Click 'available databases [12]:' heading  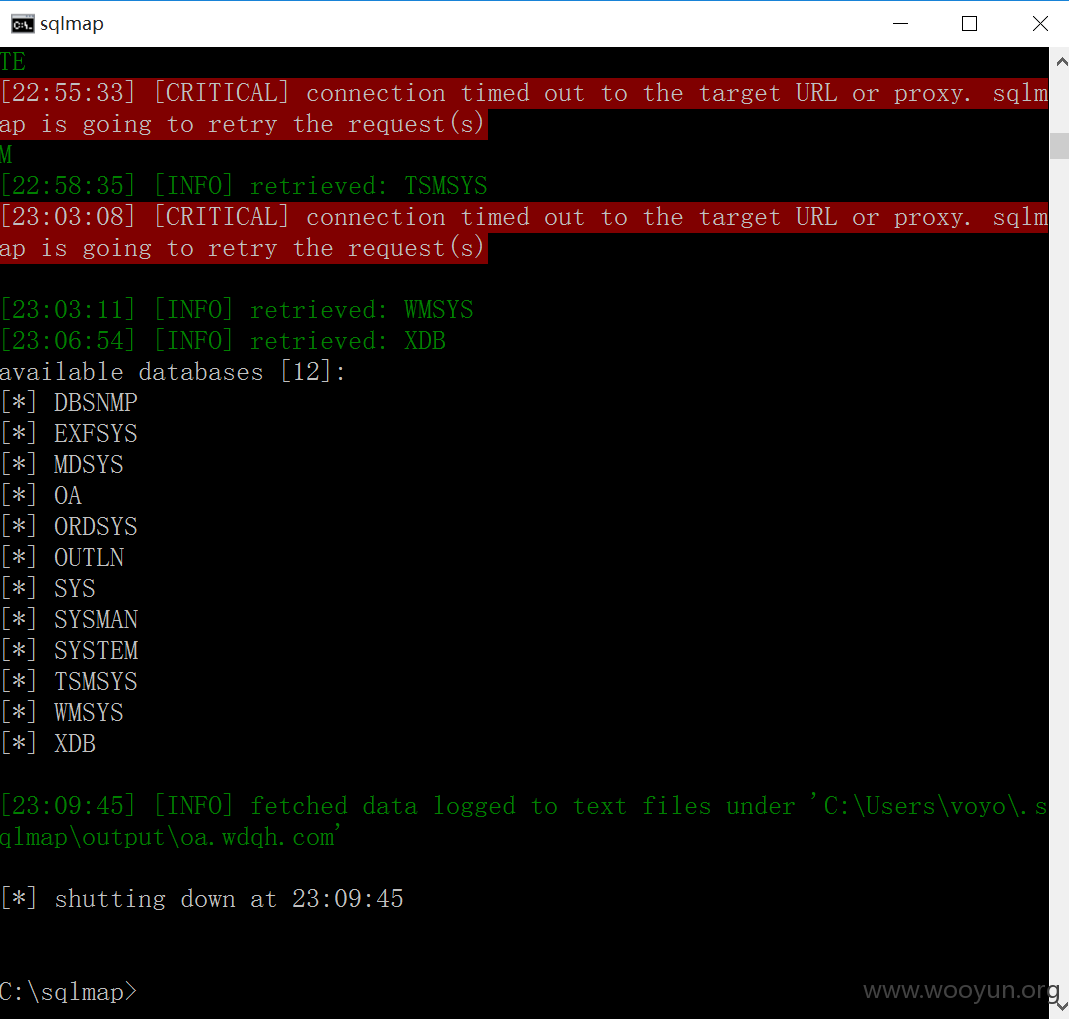[x=172, y=371]
